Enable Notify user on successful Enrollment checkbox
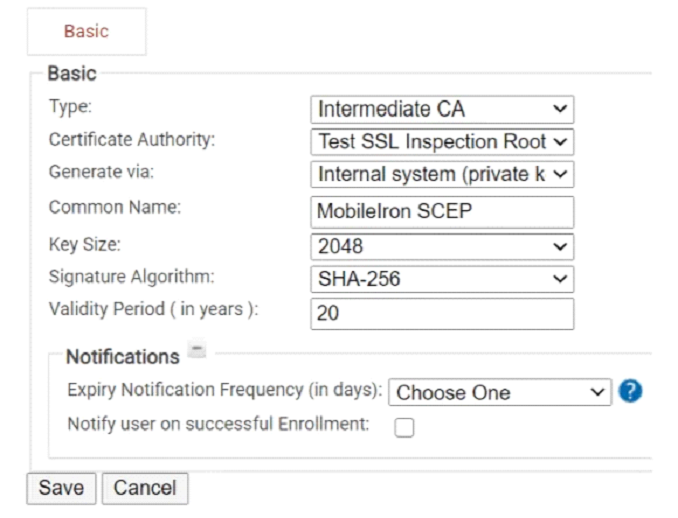Image resolution: width=678 pixels, height=518 pixels. point(404,427)
